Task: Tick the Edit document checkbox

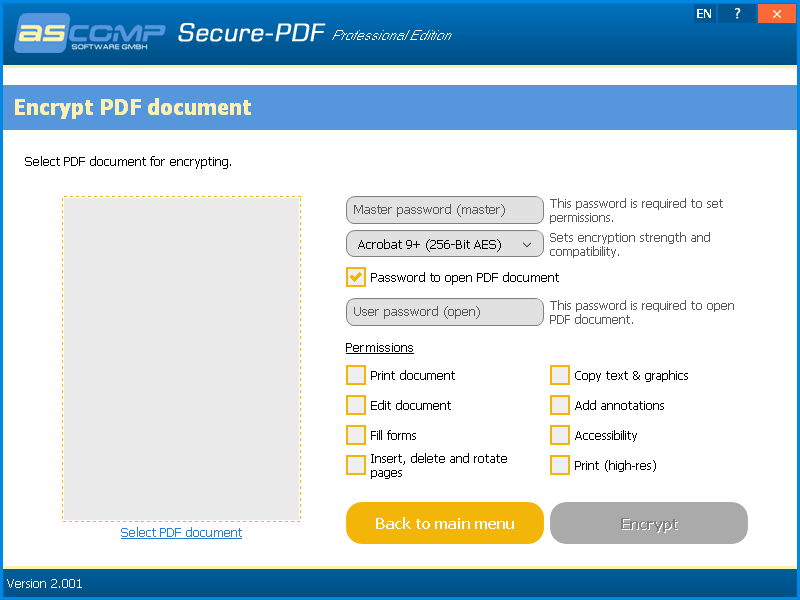Action: (x=356, y=405)
